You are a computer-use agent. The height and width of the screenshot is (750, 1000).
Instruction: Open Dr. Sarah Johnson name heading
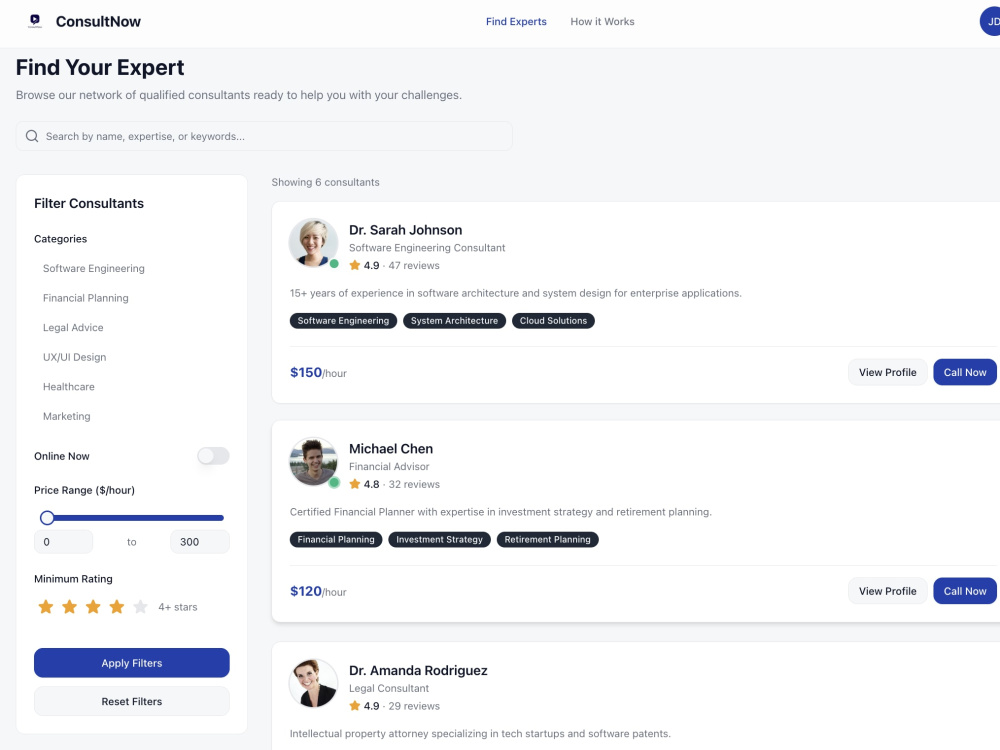(x=406, y=230)
